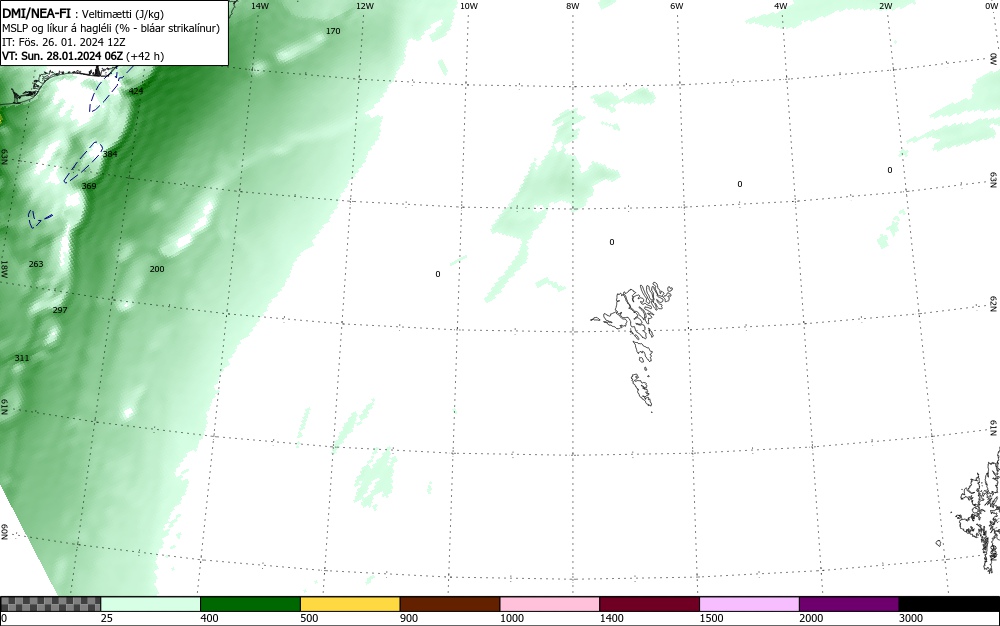Select the 8W longitude label
The image size is (1000, 626).
[x=573, y=6]
